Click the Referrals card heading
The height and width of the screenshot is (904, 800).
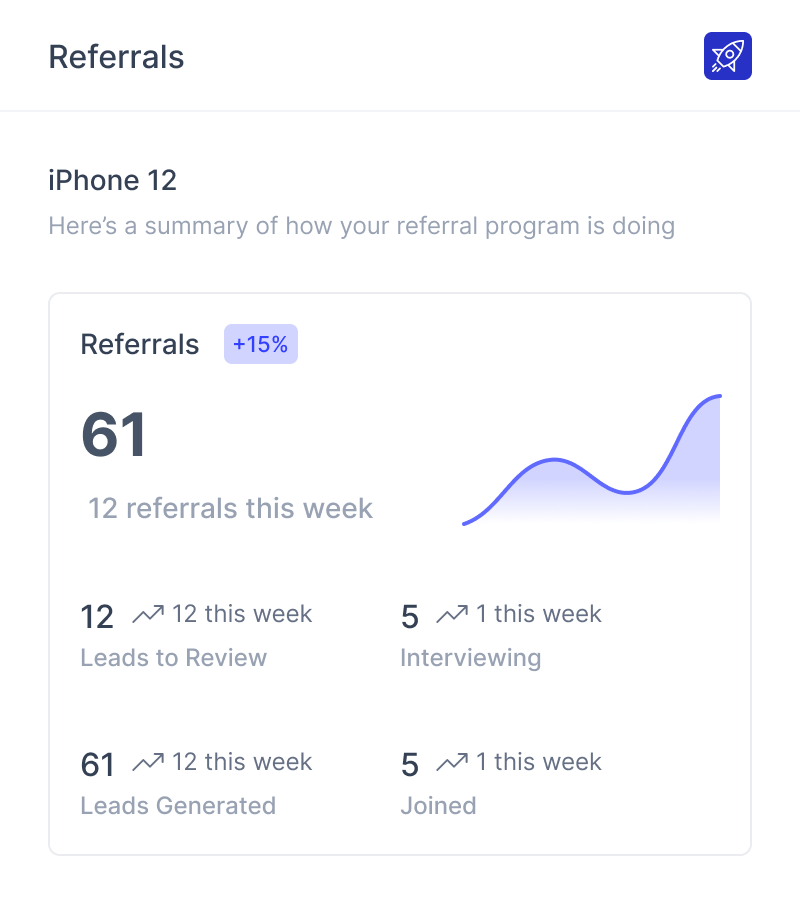140,345
